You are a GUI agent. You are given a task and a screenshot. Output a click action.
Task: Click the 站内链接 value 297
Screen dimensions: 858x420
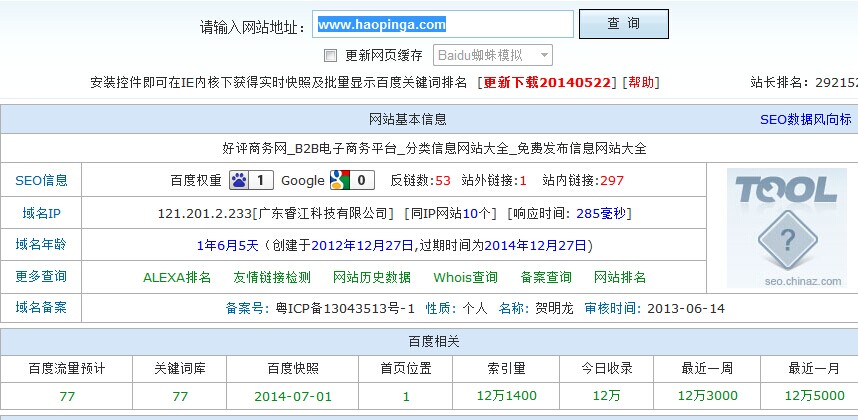coord(612,180)
